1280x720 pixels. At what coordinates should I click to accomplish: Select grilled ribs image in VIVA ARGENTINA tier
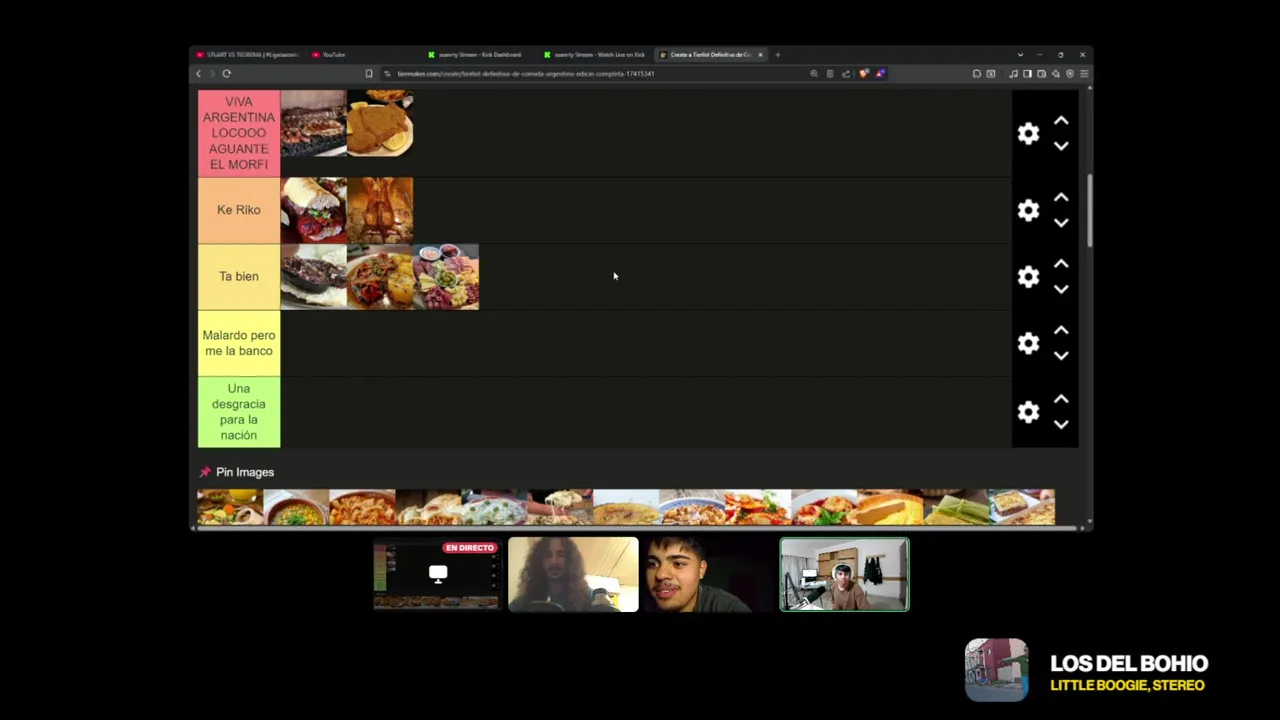[x=313, y=123]
